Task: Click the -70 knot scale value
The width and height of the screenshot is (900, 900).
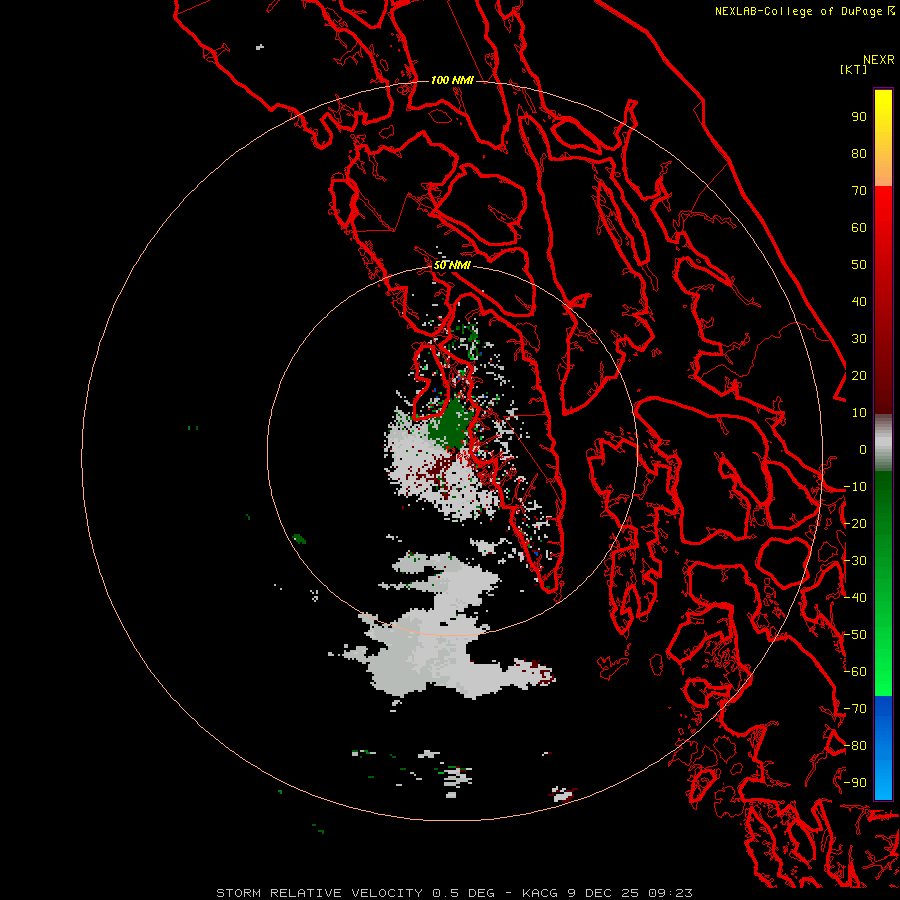Action: [x=855, y=709]
